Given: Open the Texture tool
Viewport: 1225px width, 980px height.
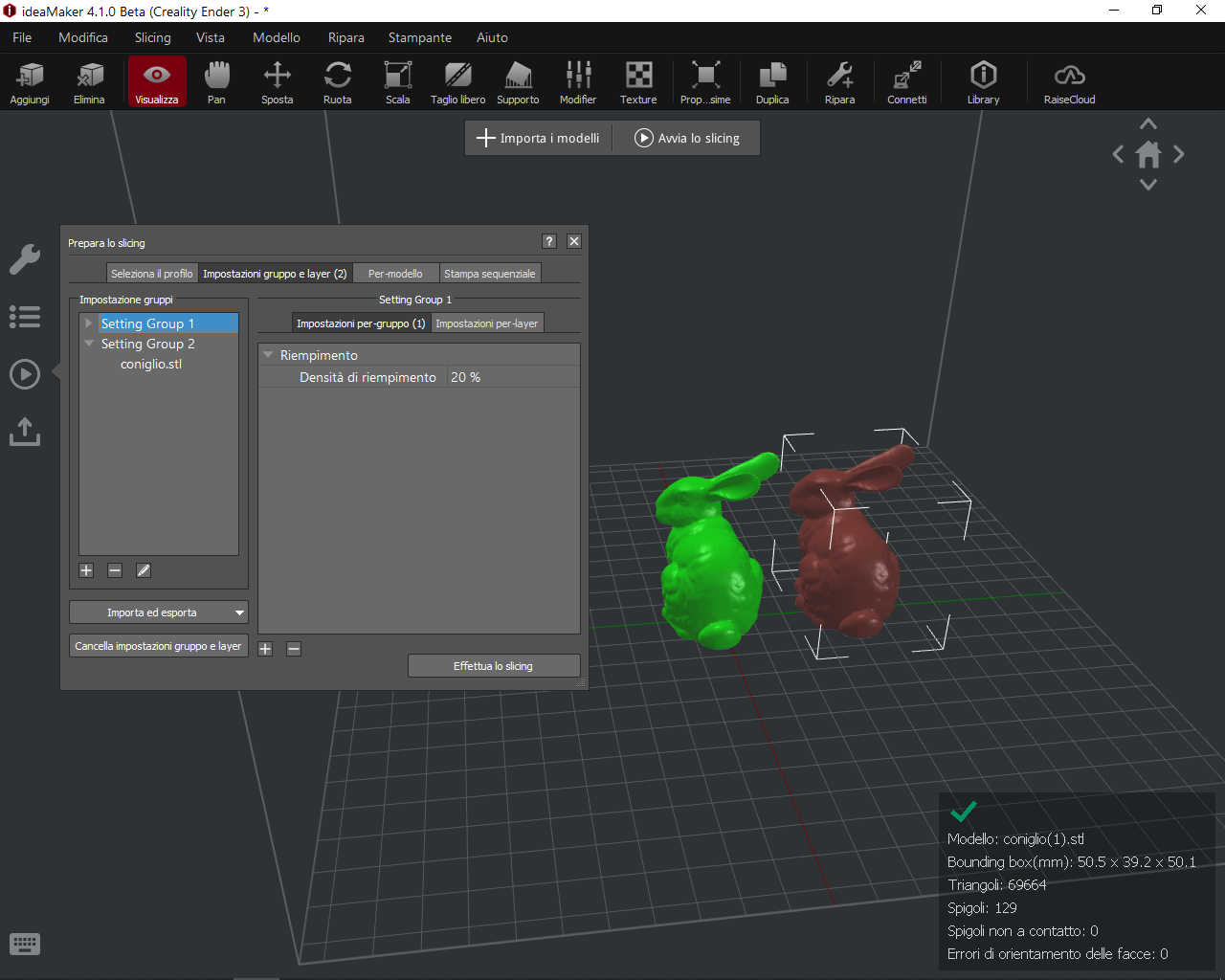Looking at the screenshot, I should click(638, 82).
